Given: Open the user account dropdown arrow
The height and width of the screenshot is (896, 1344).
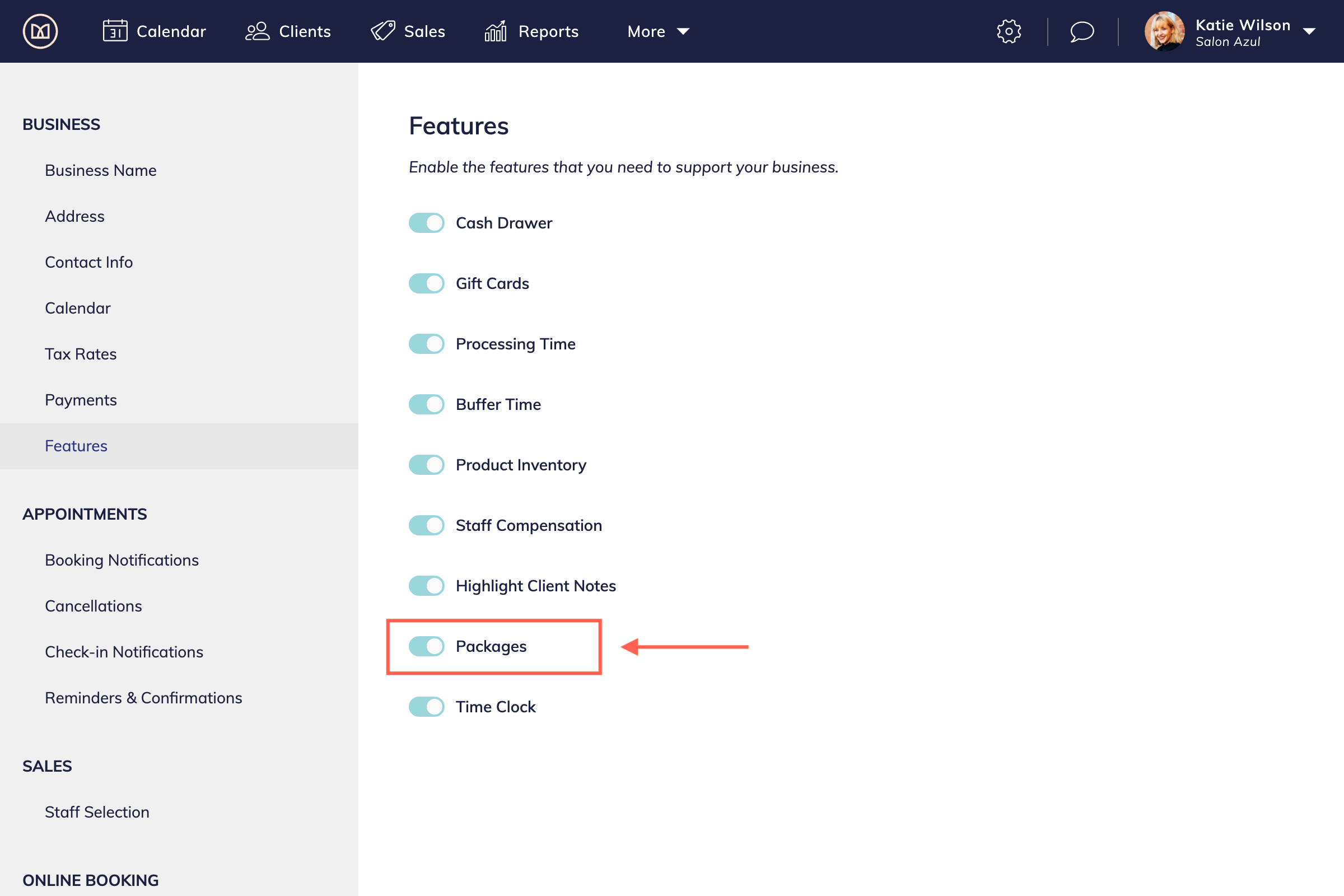Looking at the screenshot, I should coord(1309,31).
